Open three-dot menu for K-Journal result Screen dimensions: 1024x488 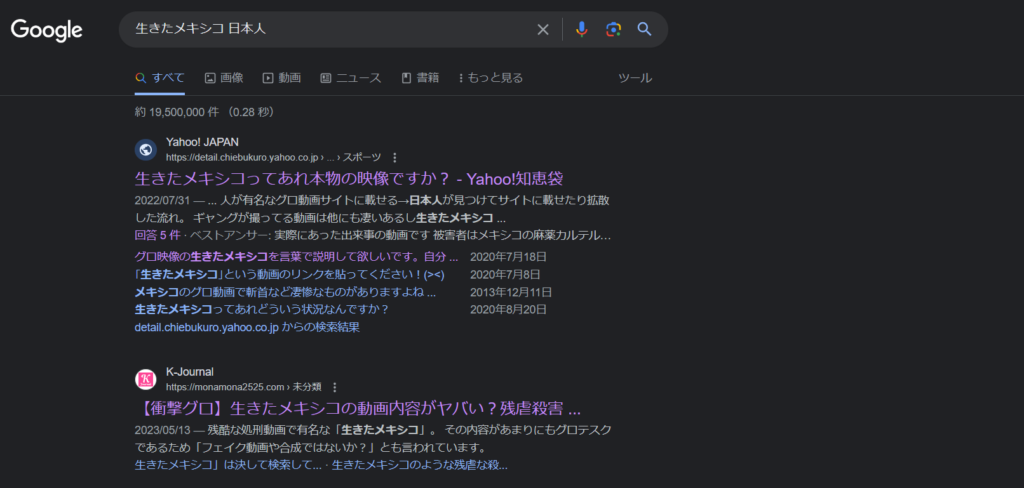coord(335,387)
